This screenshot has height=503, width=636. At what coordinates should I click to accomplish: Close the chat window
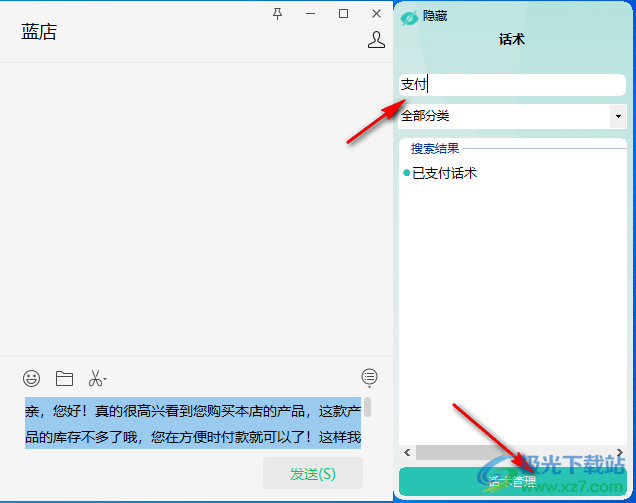pyautogui.click(x=376, y=14)
